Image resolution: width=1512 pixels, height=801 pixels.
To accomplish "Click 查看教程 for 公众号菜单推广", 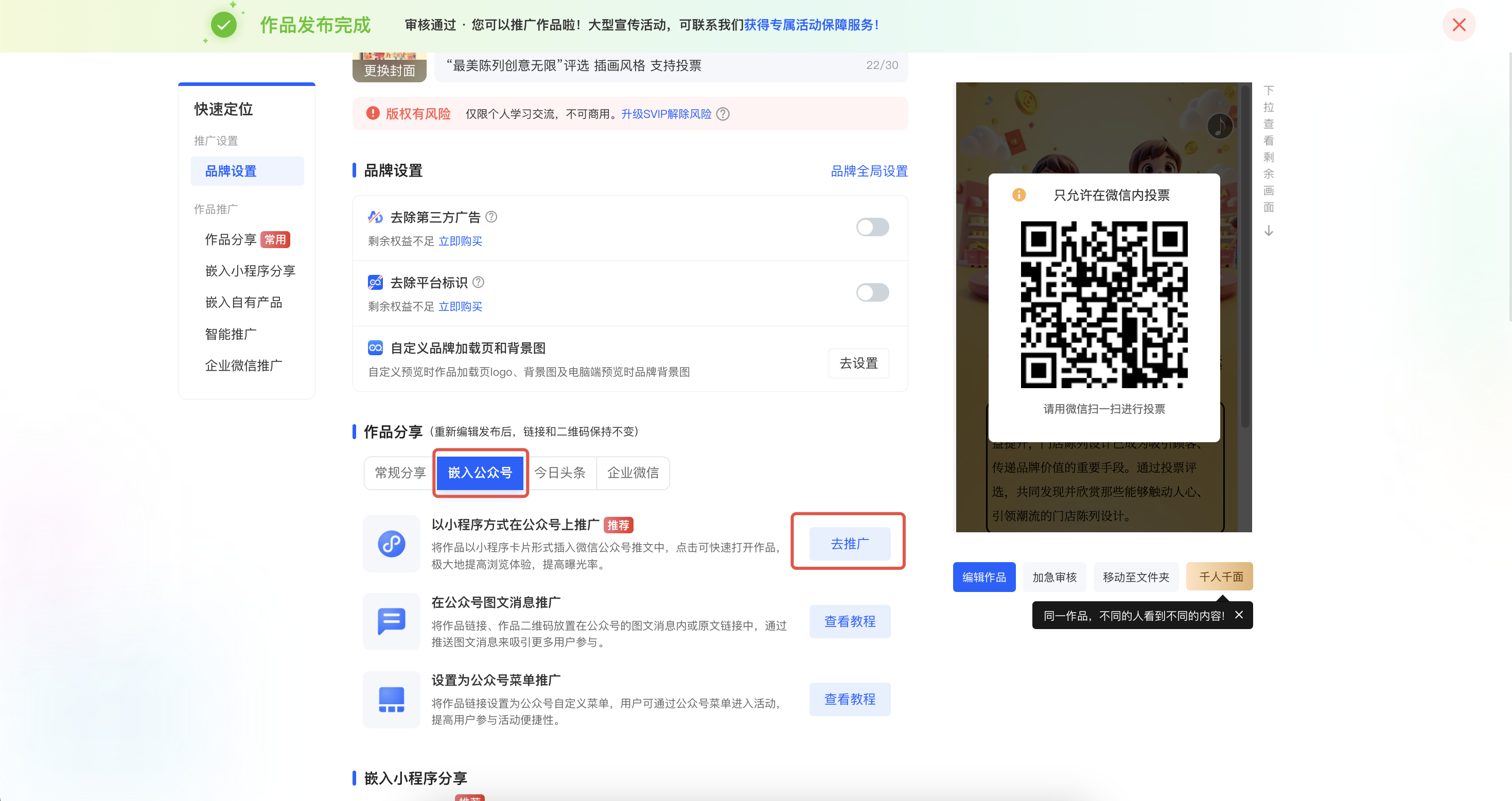I will tap(850, 699).
